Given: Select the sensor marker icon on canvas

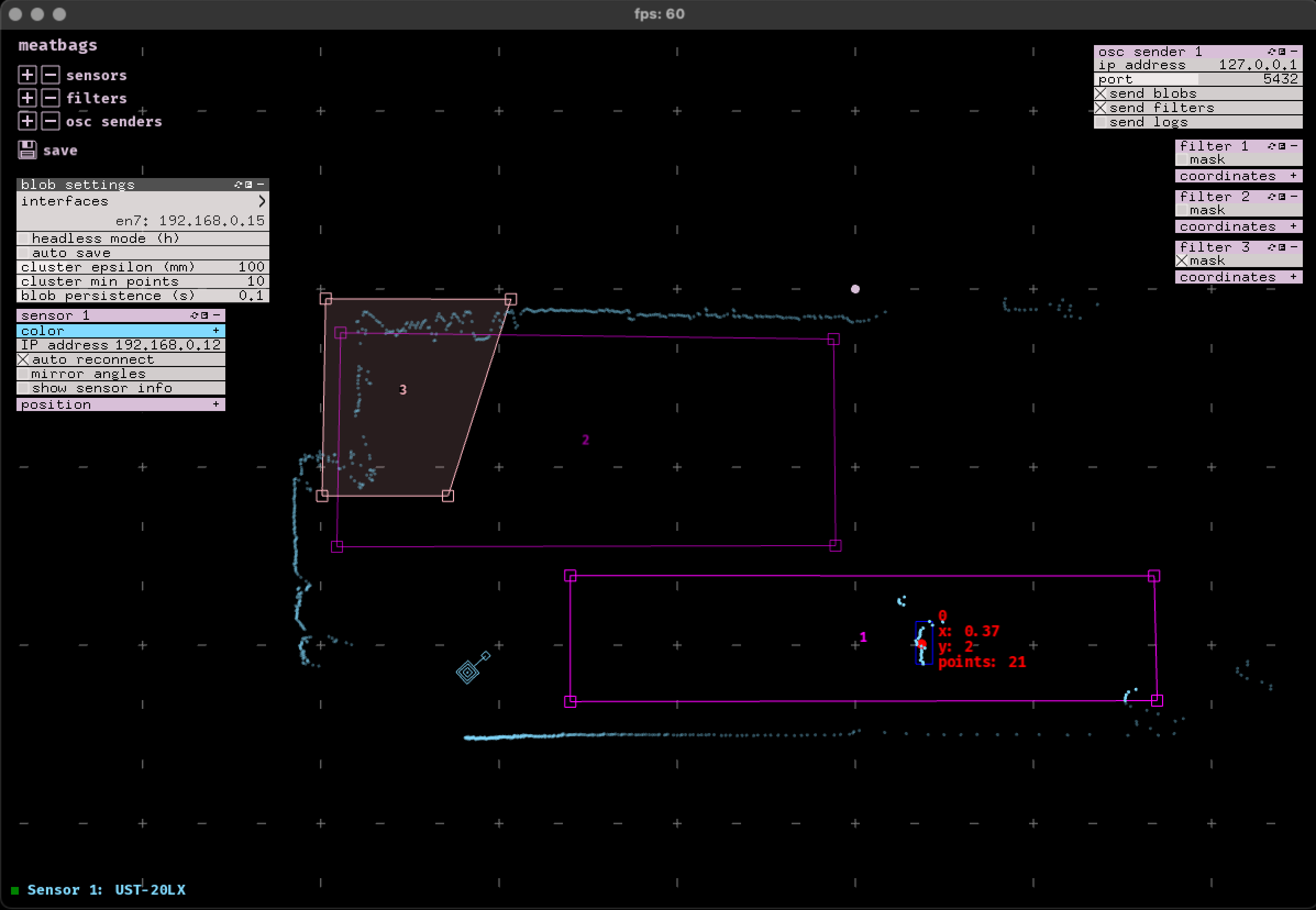Looking at the screenshot, I should coord(468,672).
